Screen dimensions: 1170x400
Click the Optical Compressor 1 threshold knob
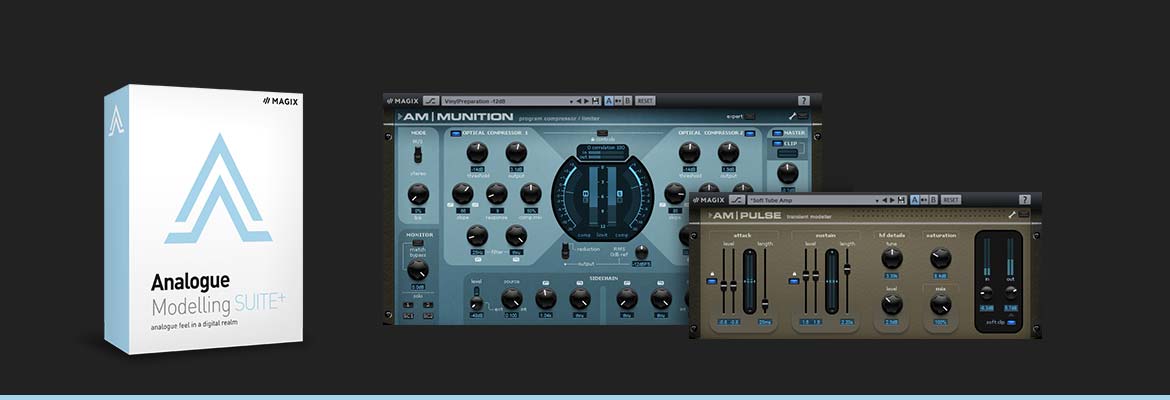pyautogui.click(x=478, y=152)
